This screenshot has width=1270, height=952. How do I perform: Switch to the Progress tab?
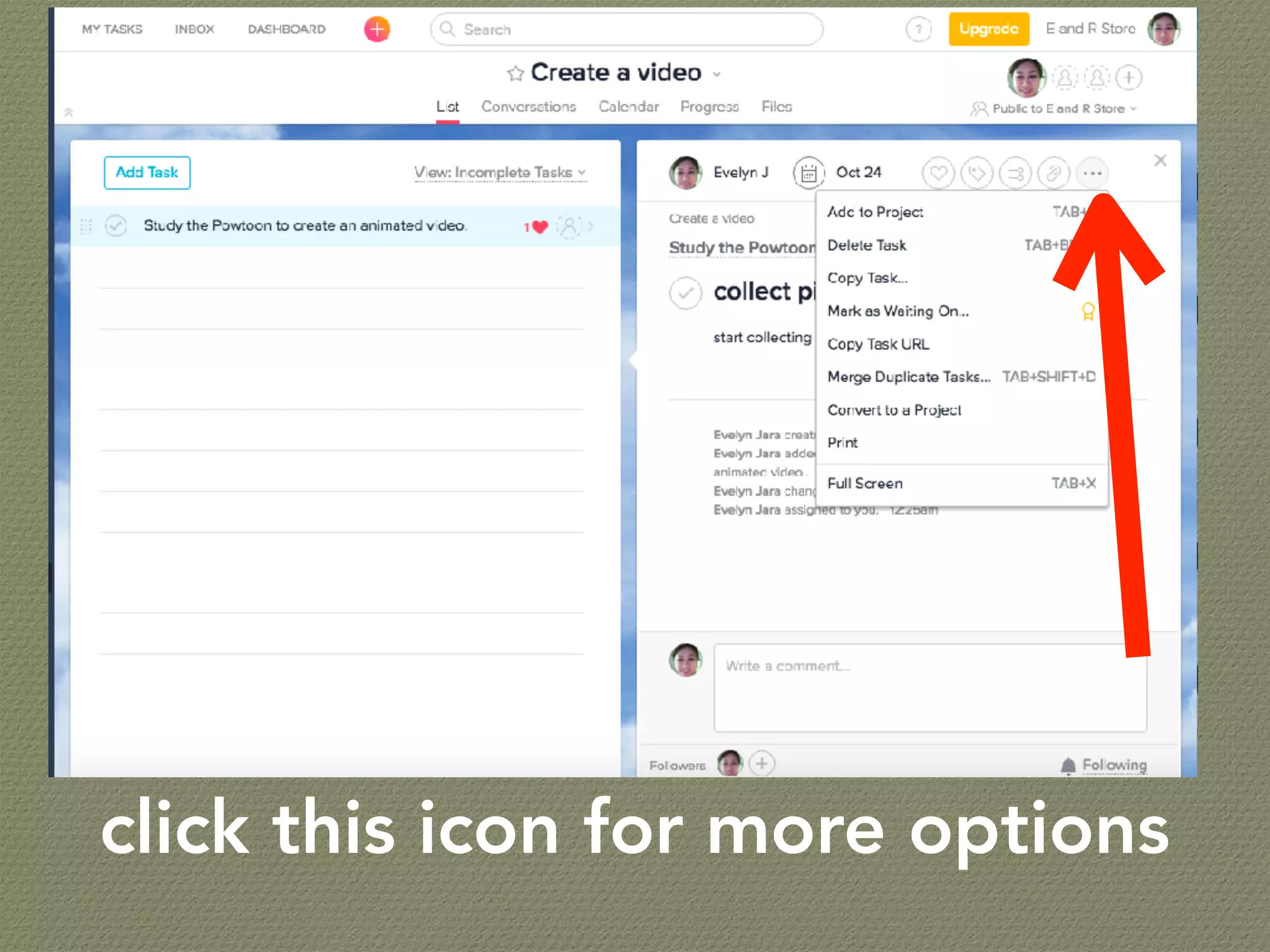click(x=709, y=107)
